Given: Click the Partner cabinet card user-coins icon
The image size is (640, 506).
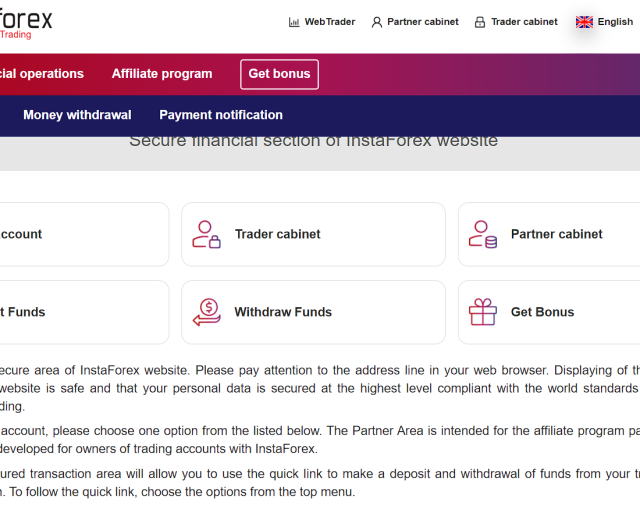Looking at the screenshot, I should 483,234.
